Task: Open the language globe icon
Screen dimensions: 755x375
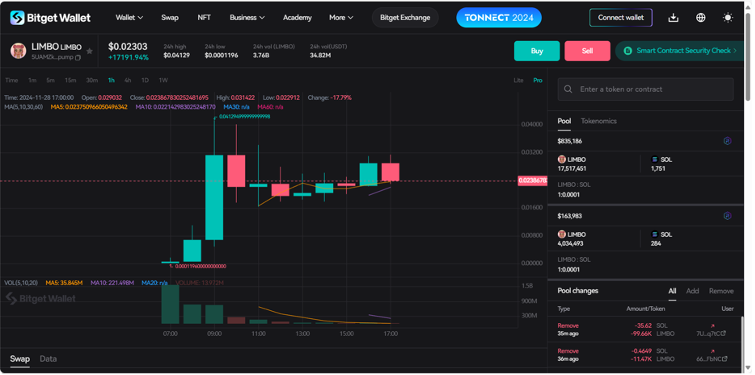Action: pyautogui.click(x=701, y=18)
